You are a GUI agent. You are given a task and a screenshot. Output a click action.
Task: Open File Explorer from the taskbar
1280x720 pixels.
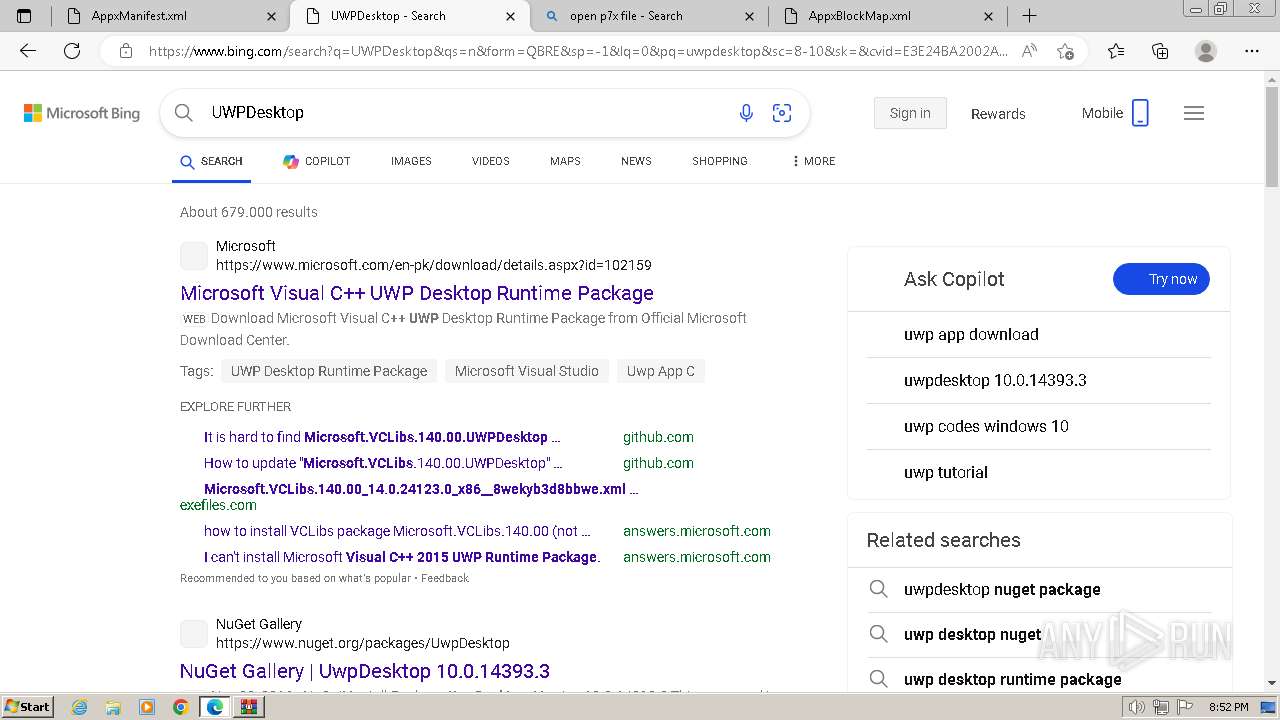[x=113, y=707]
